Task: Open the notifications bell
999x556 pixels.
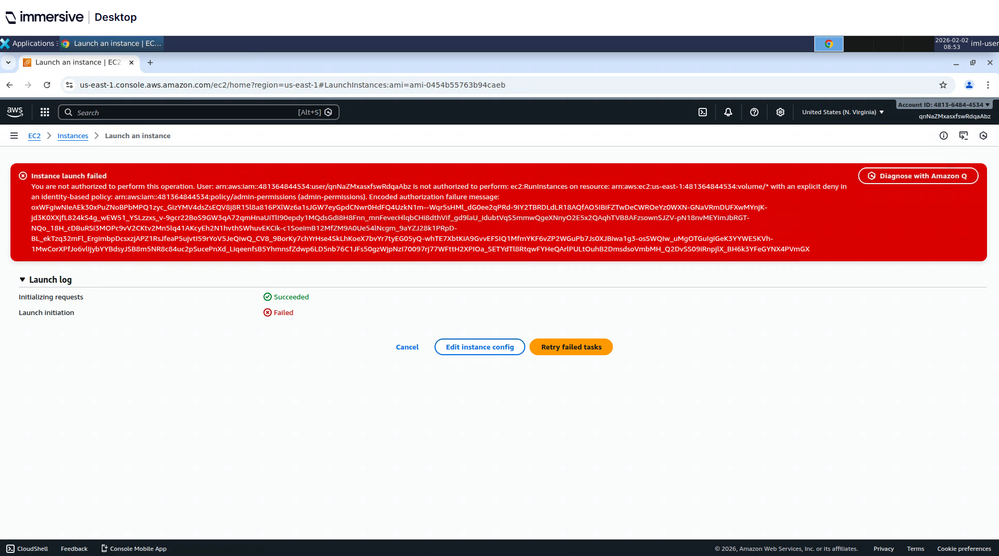Action: (x=728, y=112)
